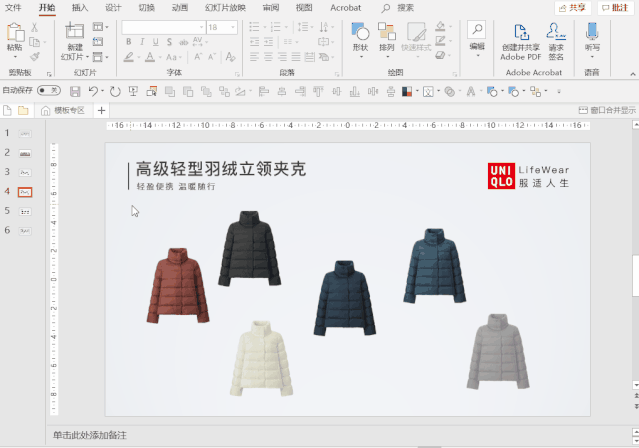Image resolution: width=639 pixels, height=448 pixels.
Task: Toggle Bold text formatting
Action: [x=129, y=42]
